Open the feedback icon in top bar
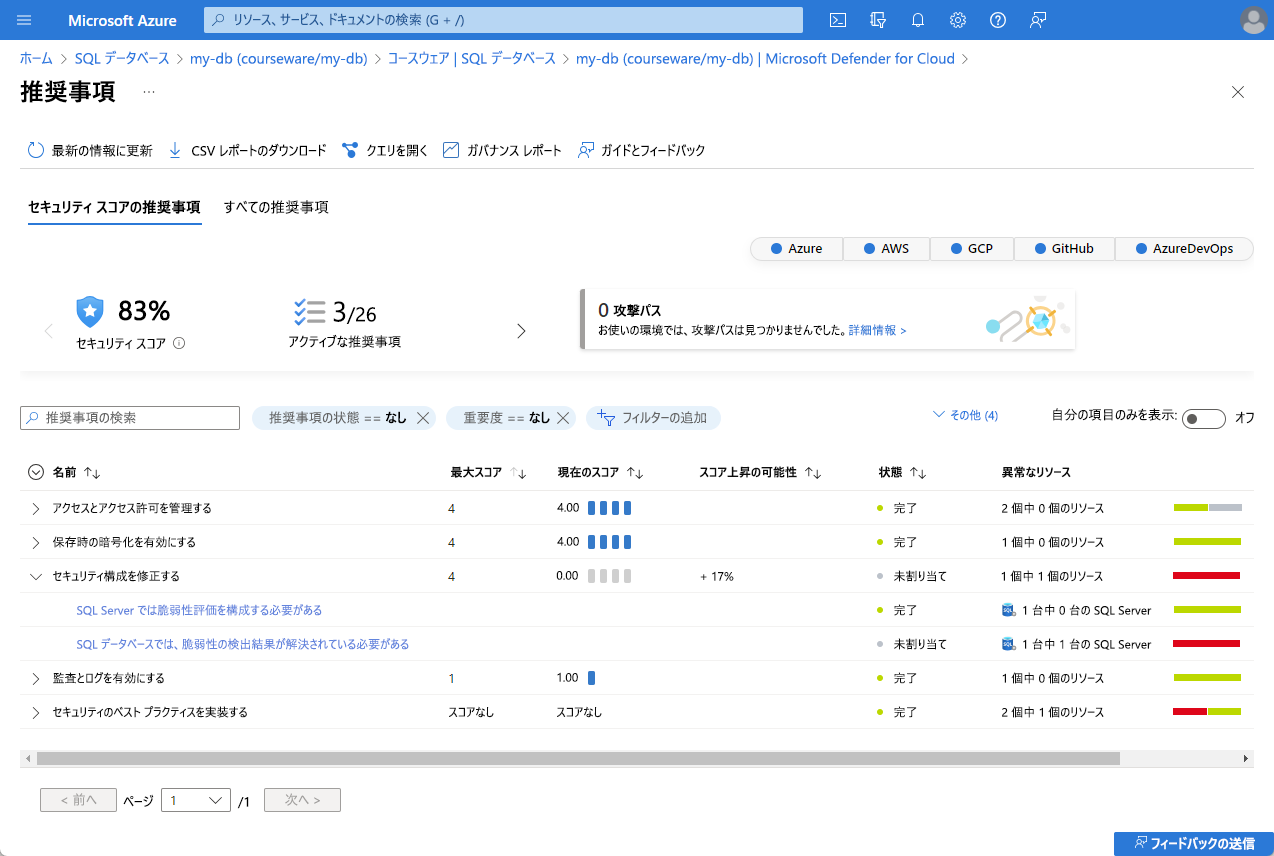This screenshot has width=1274, height=856. (1038, 20)
